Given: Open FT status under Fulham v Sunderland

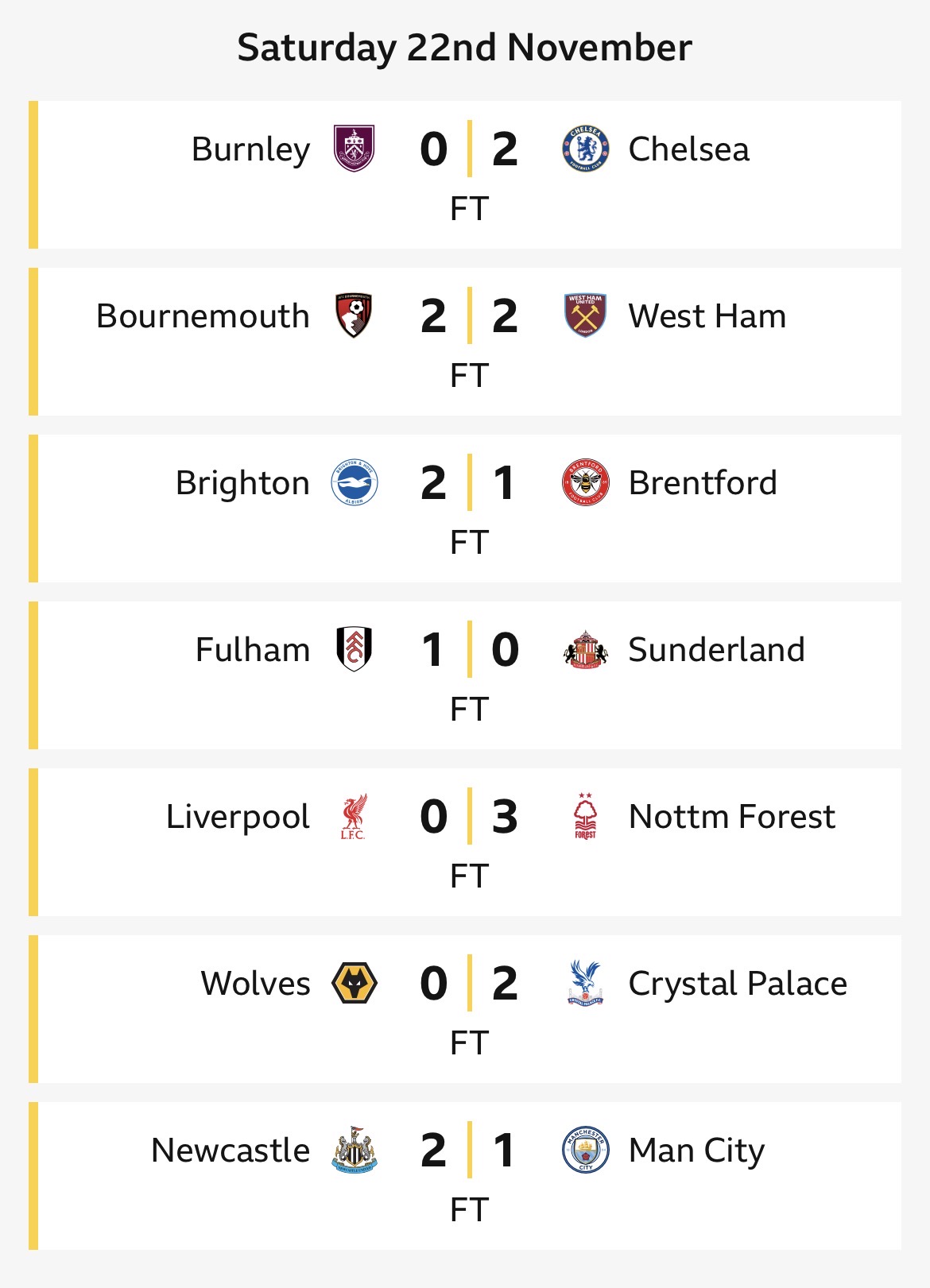Looking at the screenshot, I should tap(469, 709).
